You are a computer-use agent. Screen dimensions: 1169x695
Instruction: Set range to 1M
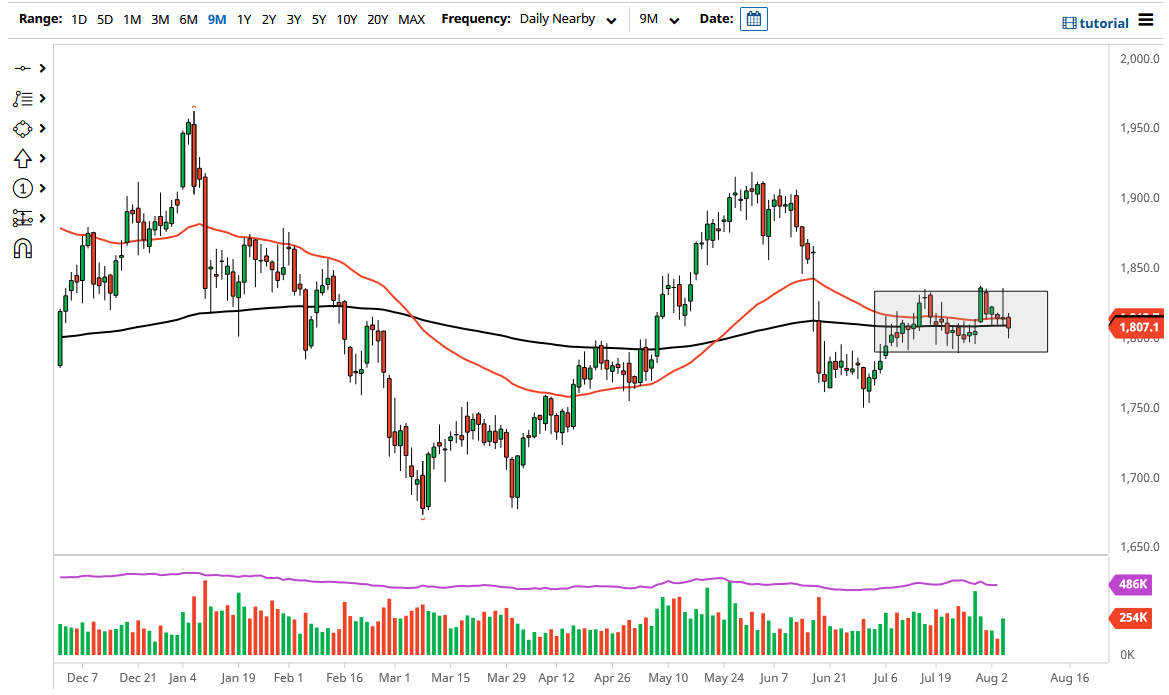pos(132,19)
